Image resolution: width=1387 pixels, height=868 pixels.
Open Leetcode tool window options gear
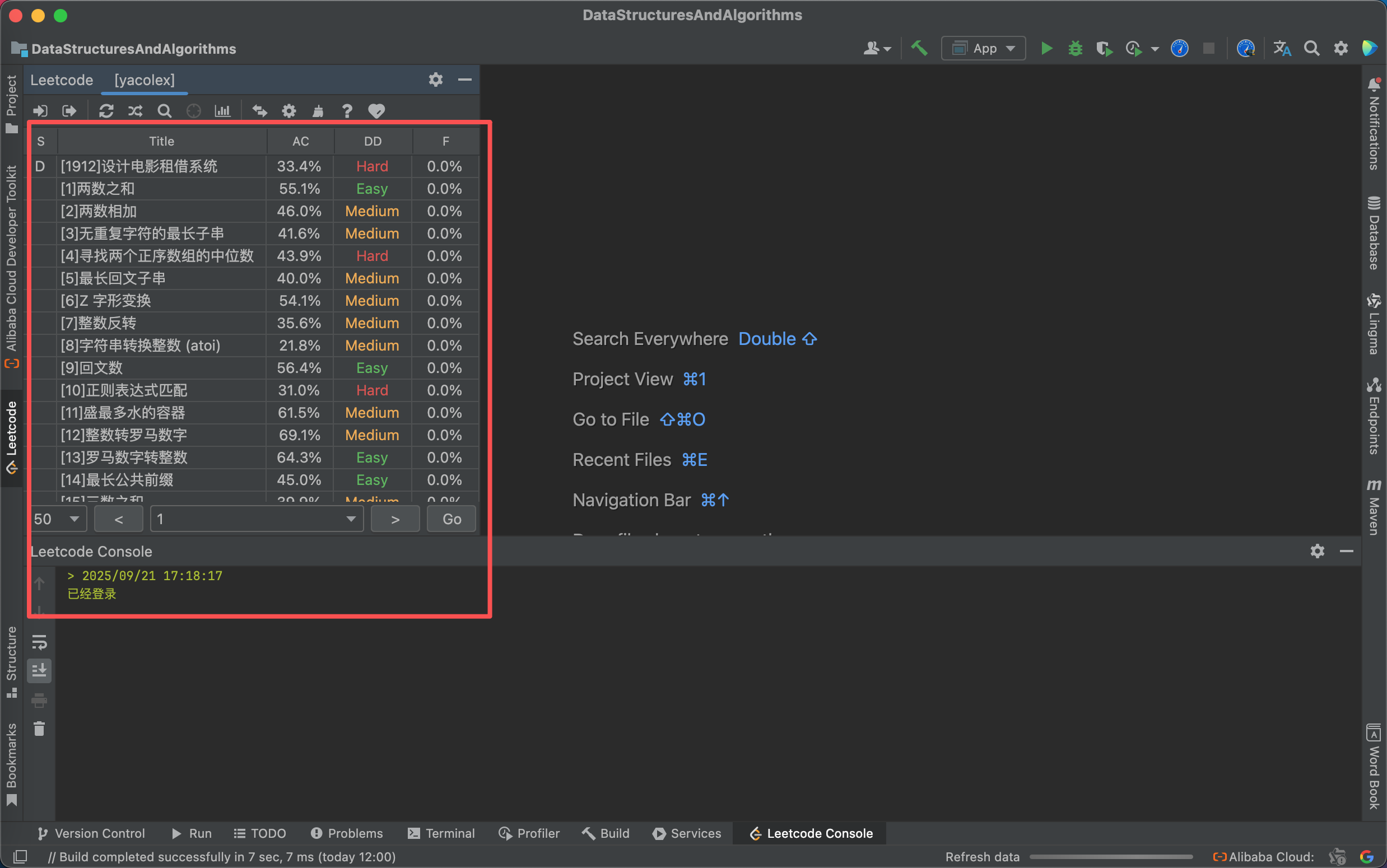point(436,79)
